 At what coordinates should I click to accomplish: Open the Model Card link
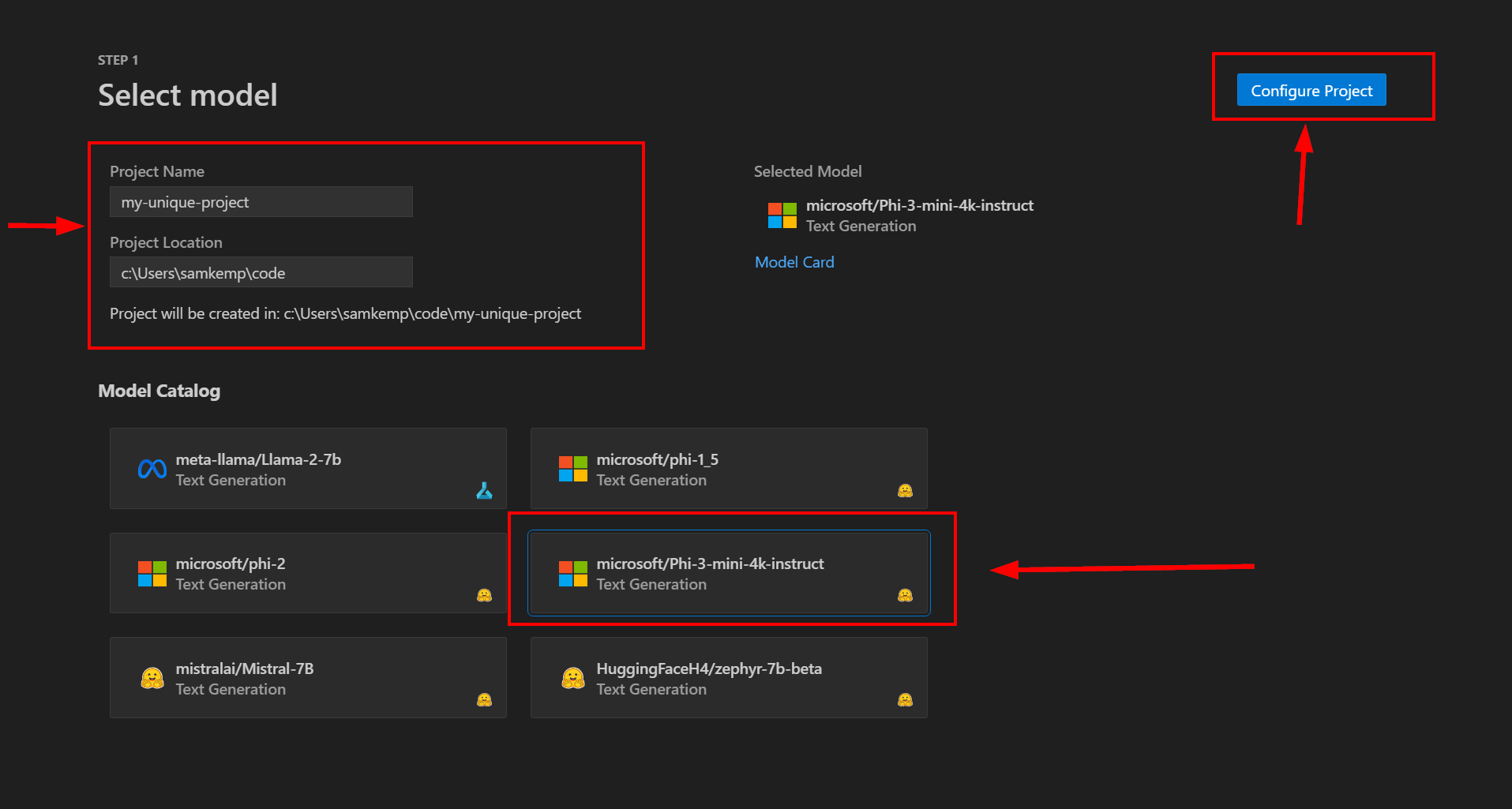(x=794, y=261)
